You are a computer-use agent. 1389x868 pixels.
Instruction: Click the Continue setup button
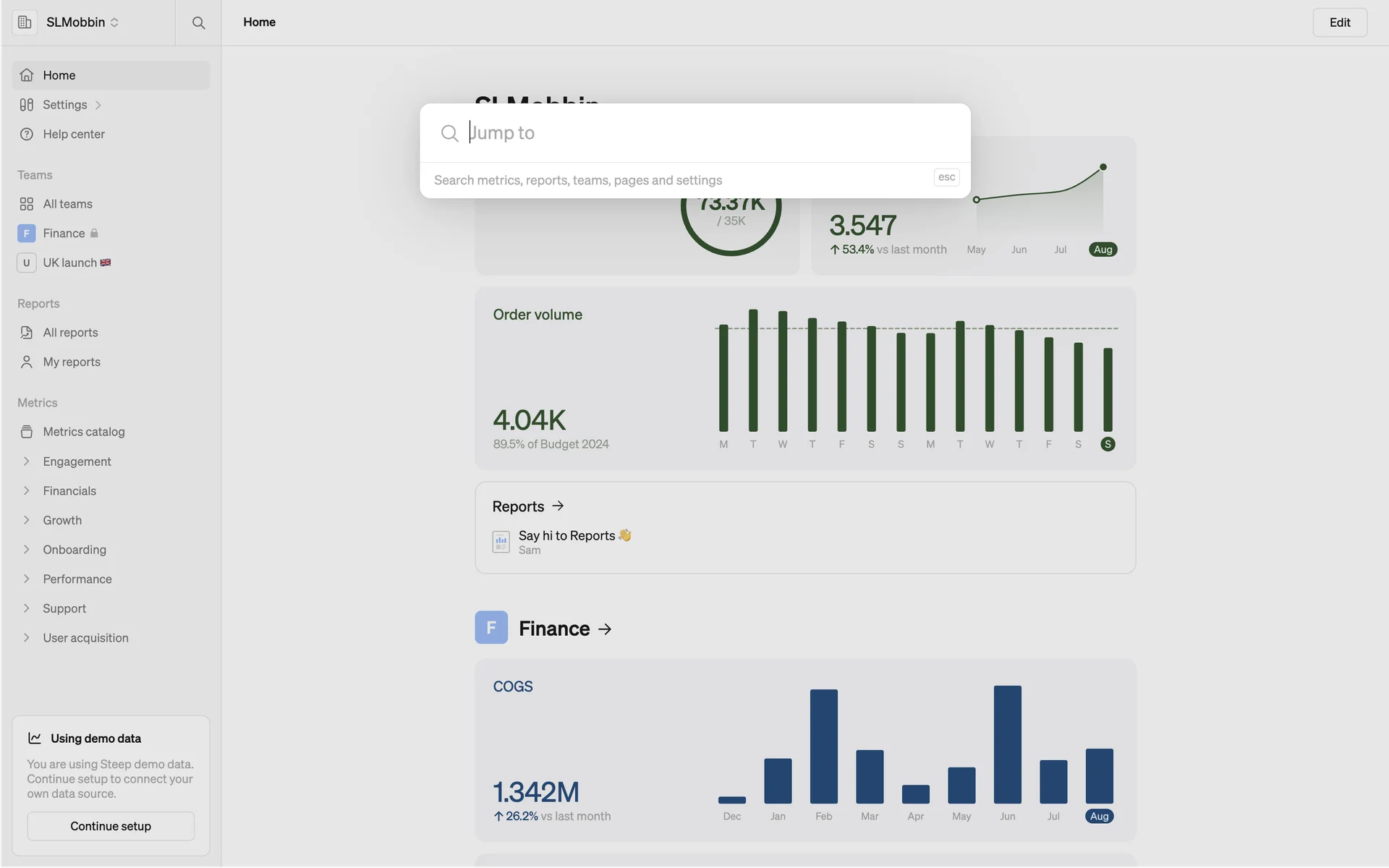click(111, 826)
